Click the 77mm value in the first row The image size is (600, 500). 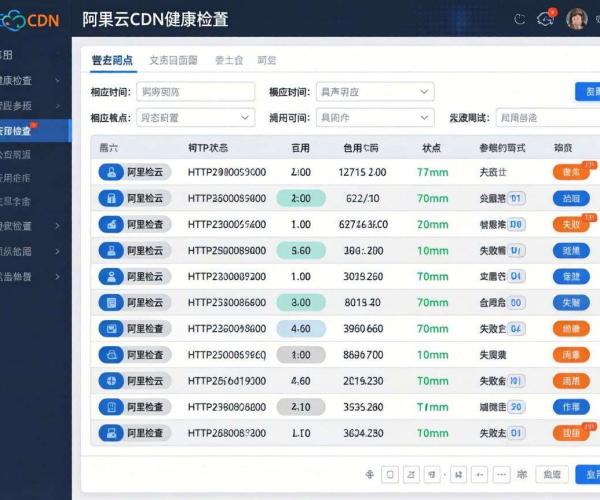[x=432, y=172]
